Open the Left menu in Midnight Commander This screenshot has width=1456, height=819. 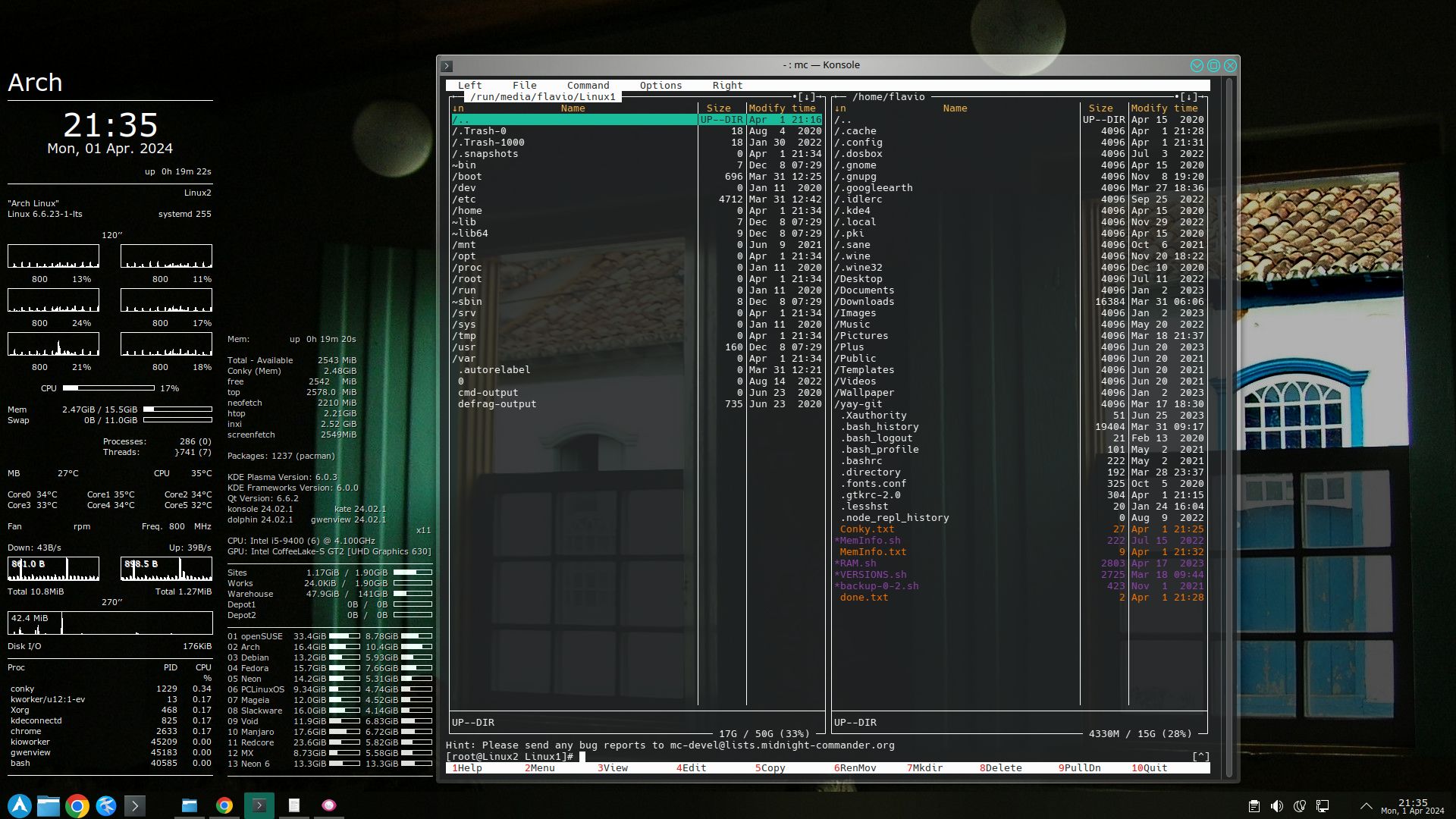pos(469,86)
